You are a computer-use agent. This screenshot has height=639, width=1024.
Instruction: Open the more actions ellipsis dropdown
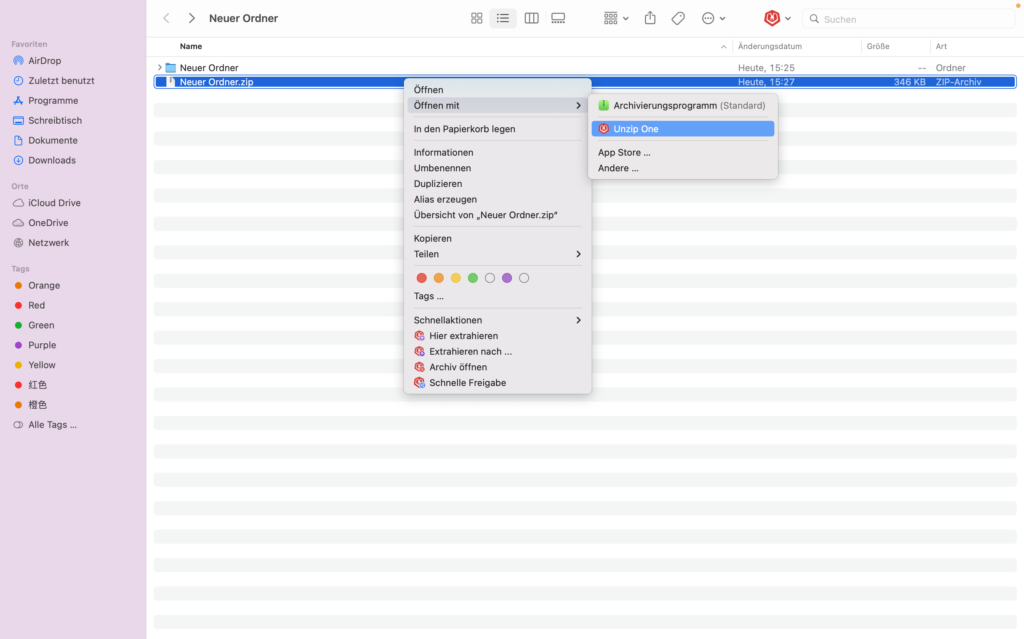pos(713,18)
